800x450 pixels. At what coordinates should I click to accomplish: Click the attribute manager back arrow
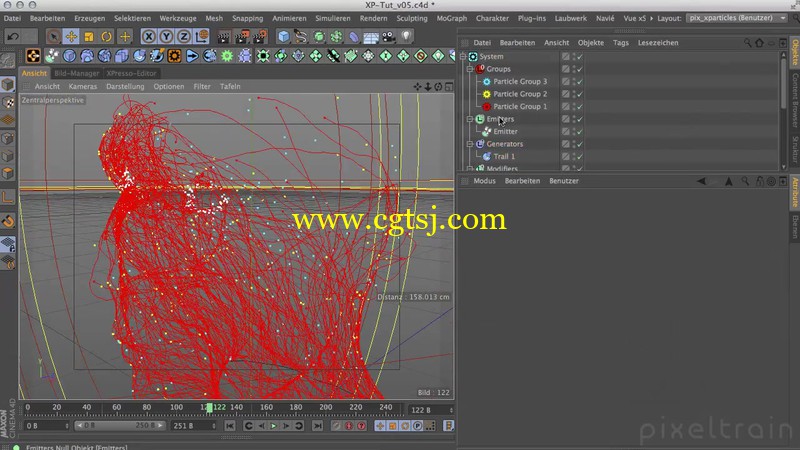pos(701,181)
